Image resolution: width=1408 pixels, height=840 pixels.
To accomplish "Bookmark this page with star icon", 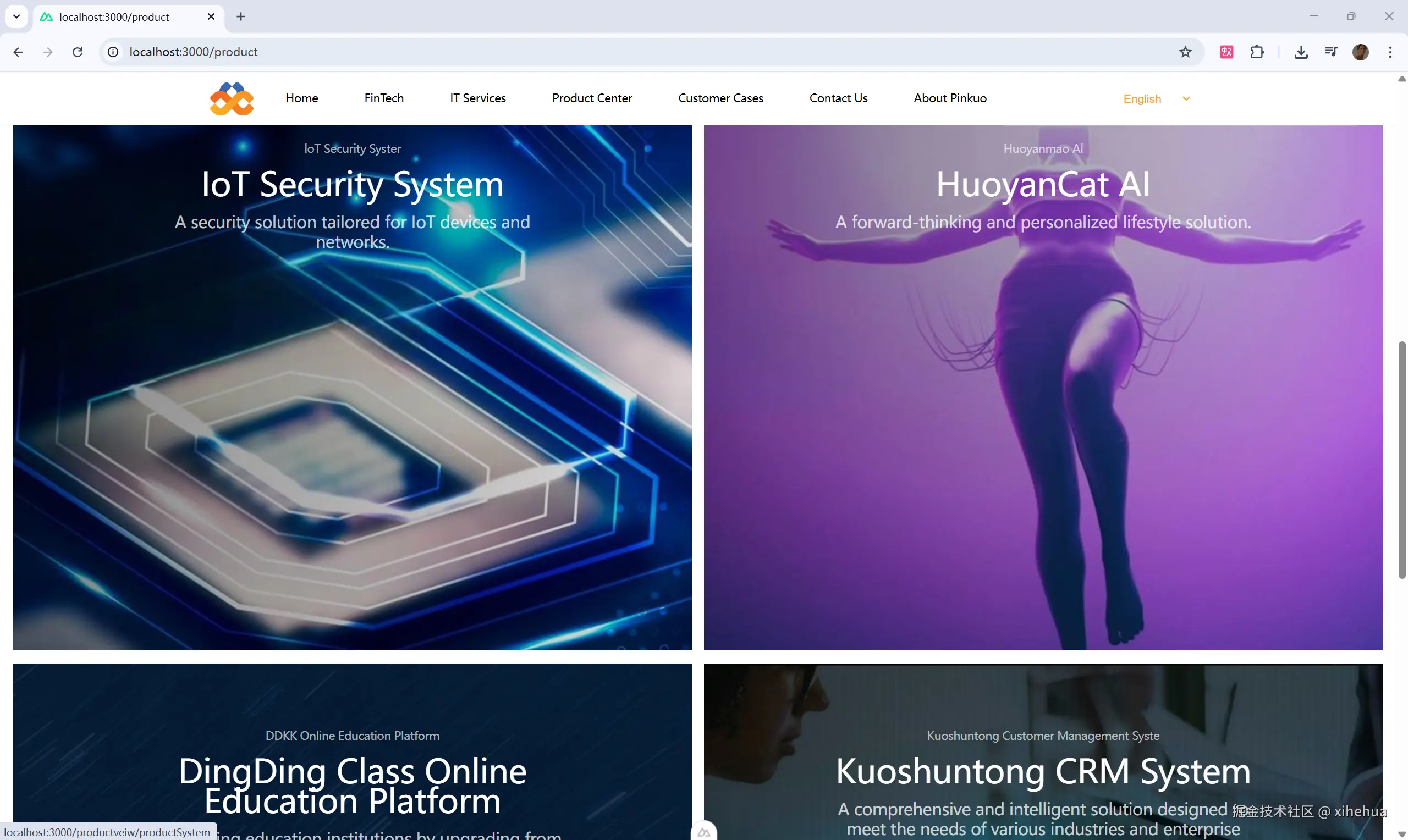I will 1185,52.
